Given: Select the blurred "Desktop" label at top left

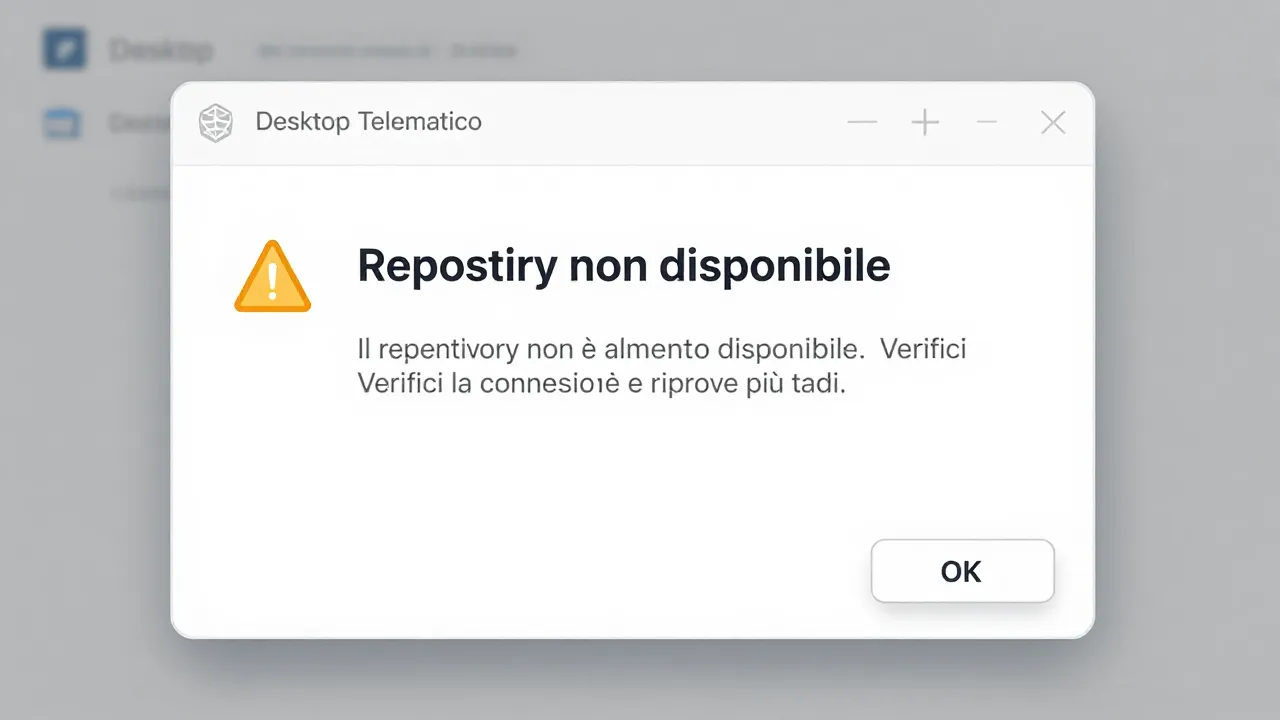Looking at the screenshot, I should click(x=161, y=49).
